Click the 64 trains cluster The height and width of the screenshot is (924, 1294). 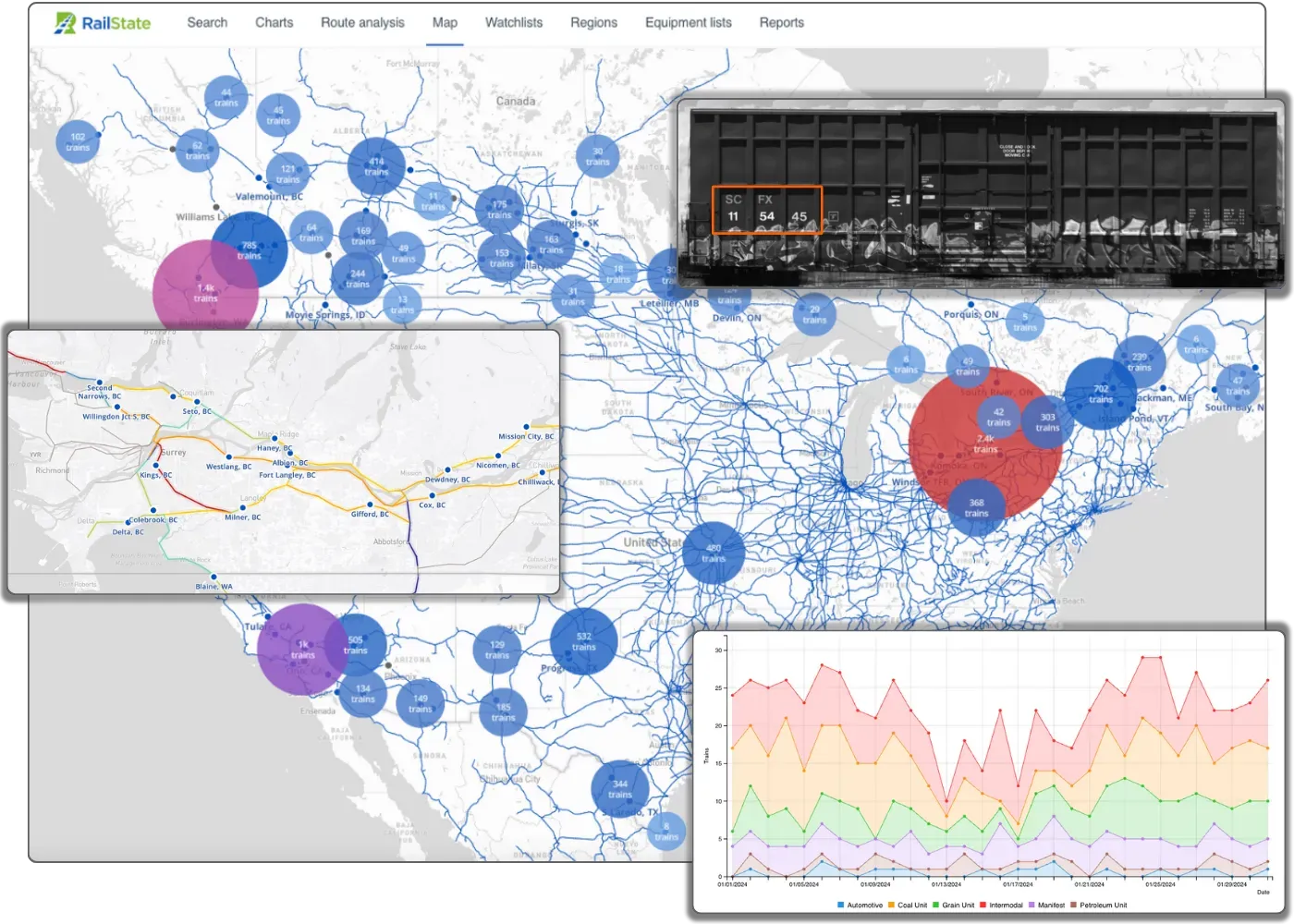point(311,232)
